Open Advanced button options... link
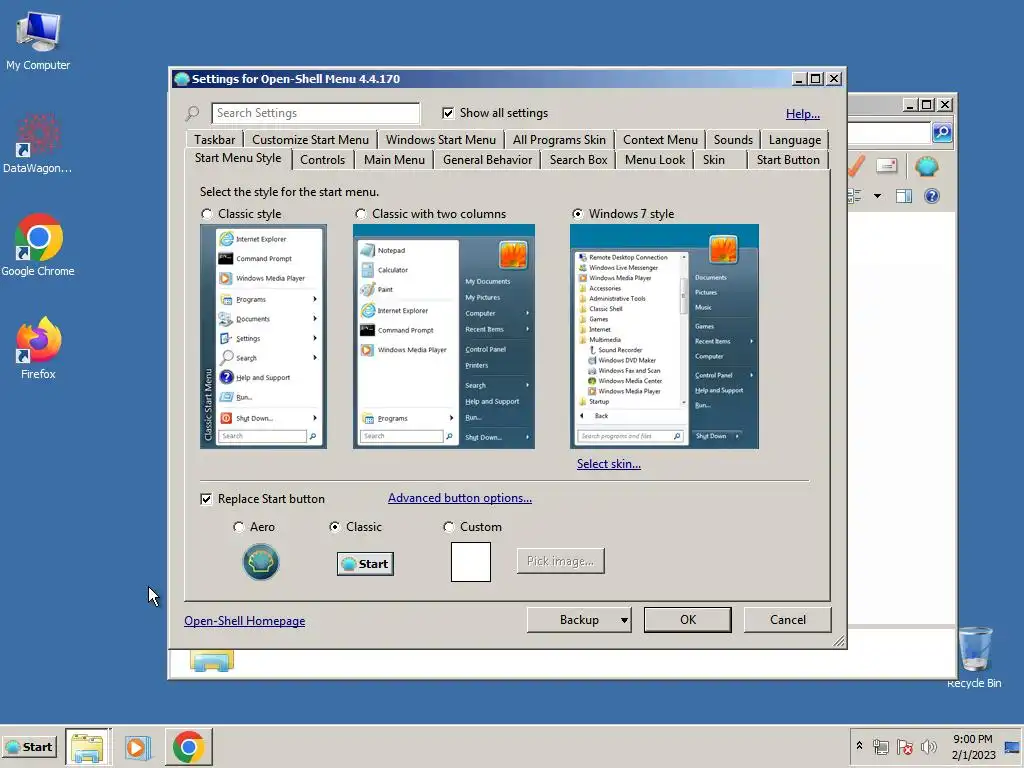The height and width of the screenshot is (768, 1024). 460,498
